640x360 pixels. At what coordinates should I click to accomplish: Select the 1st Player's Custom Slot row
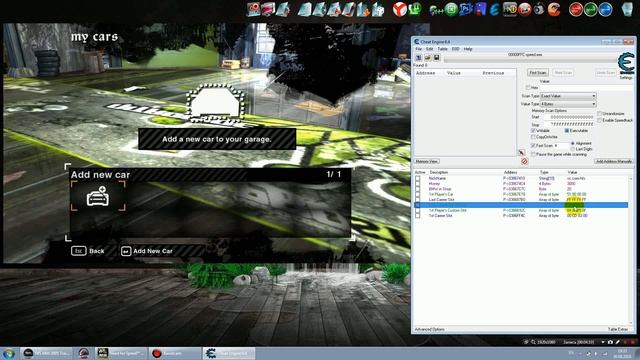coord(521,210)
